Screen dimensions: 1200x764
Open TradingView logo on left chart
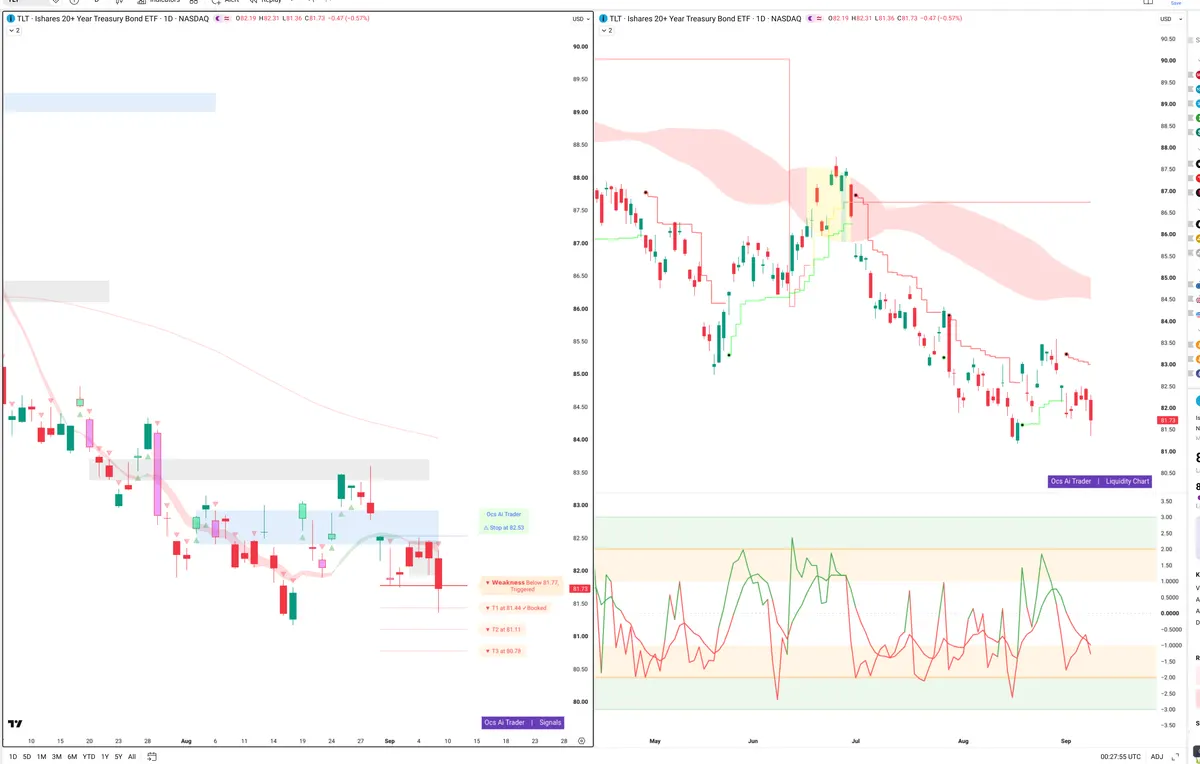click(15, 724)
